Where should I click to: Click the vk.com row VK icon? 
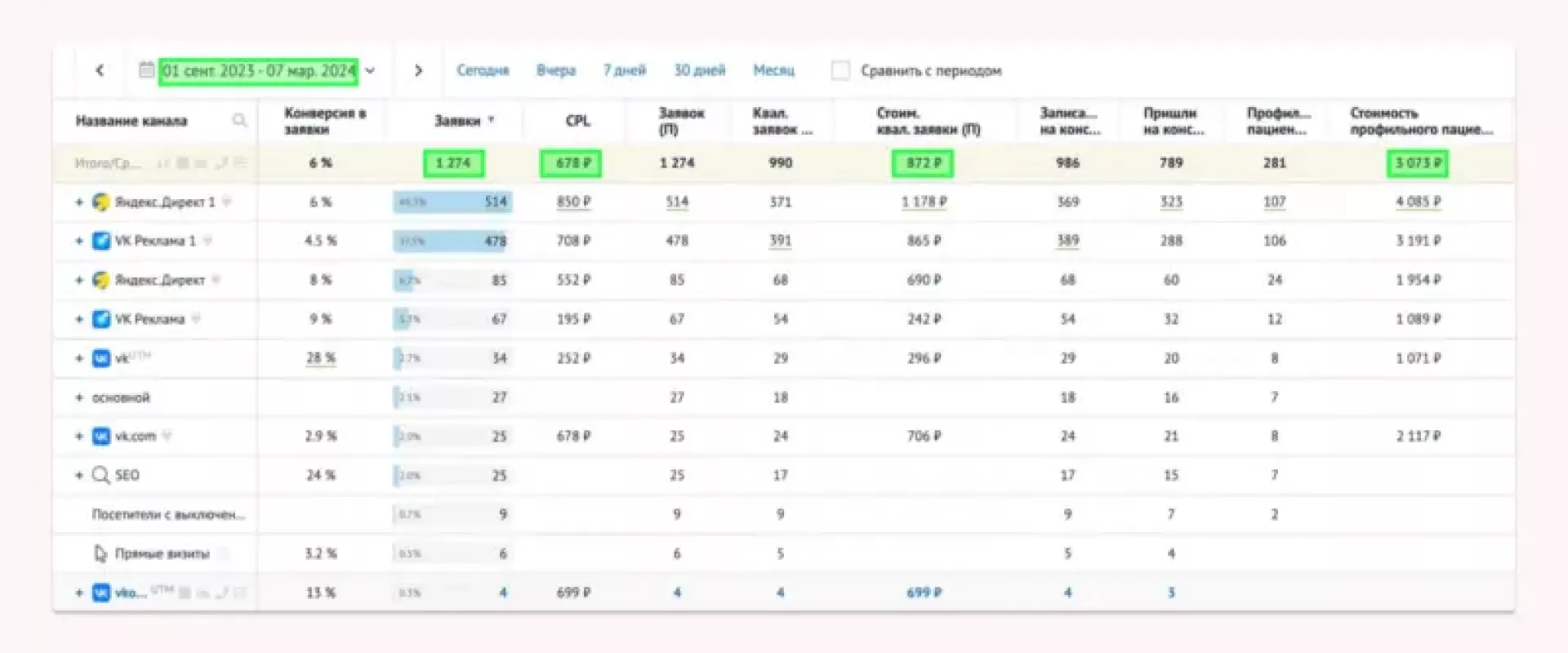[x=101, y=436]
